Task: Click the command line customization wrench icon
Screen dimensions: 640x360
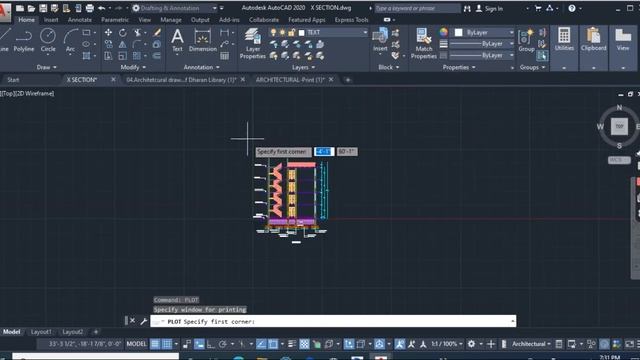Action: [x=144, y=321]
